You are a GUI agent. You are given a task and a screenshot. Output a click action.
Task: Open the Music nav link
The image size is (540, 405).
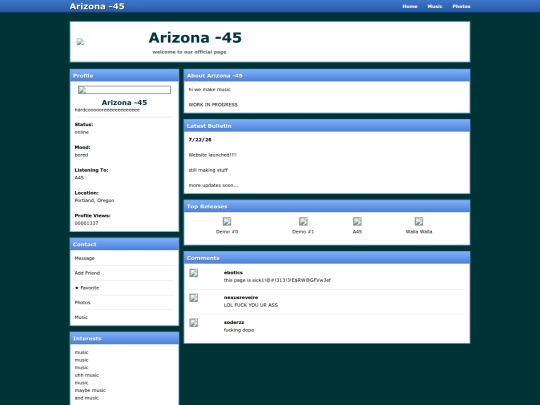click(435, 6)
